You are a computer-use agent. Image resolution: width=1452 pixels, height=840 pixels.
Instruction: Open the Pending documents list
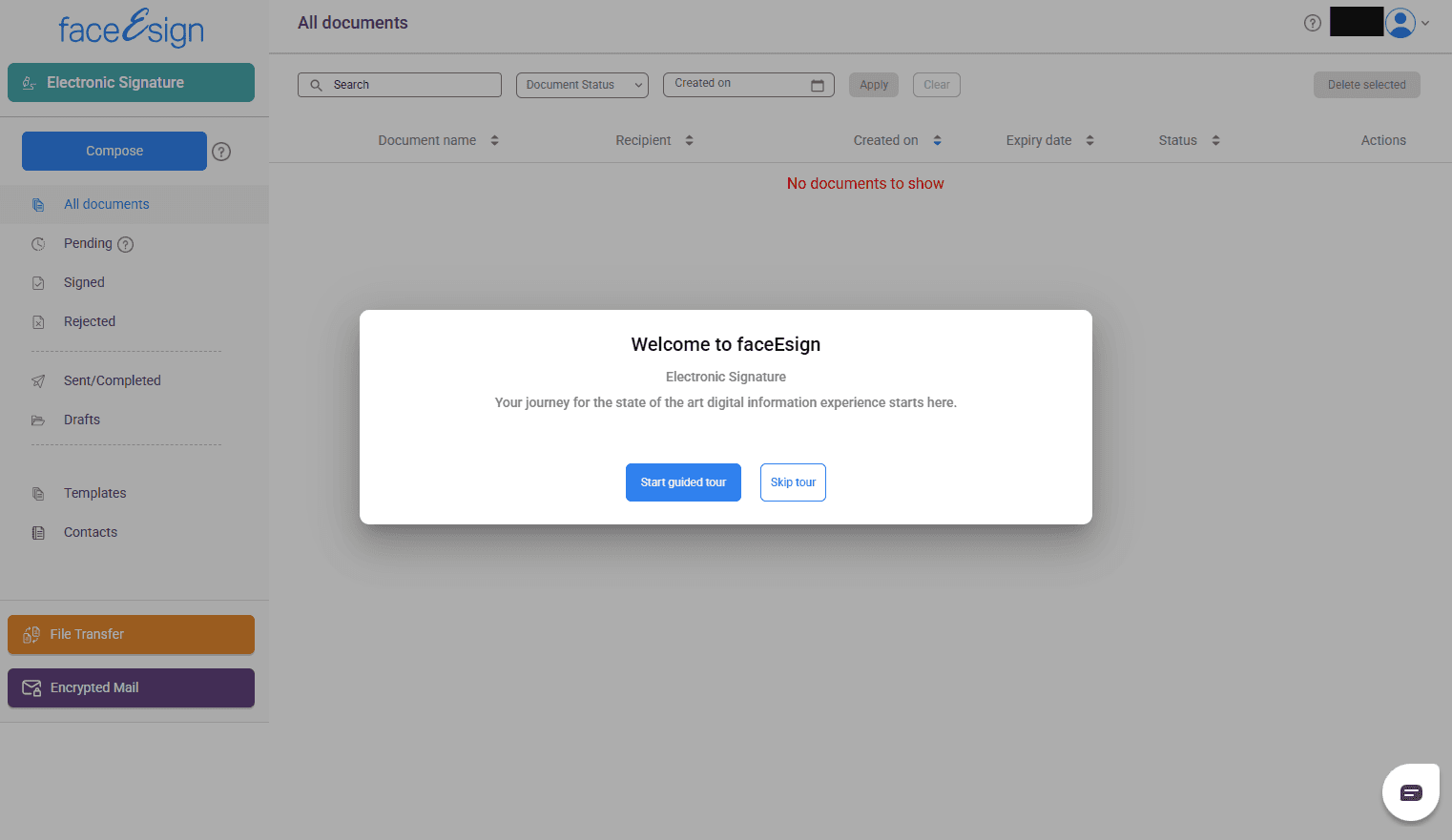coord(88,244)
